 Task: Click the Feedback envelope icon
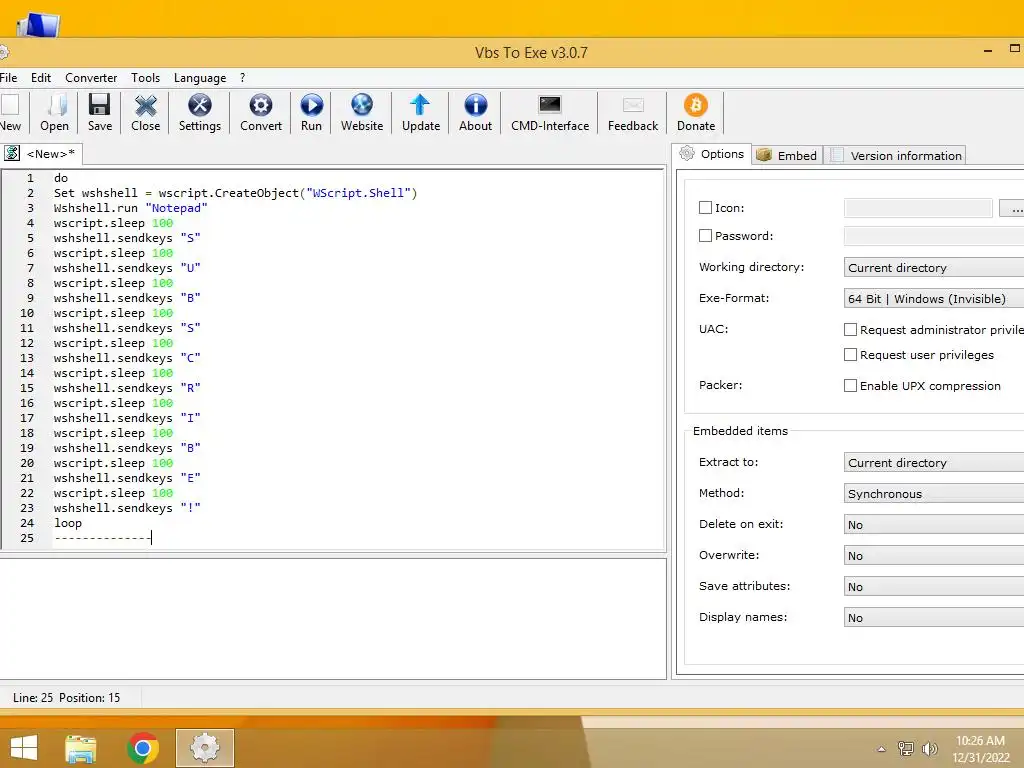[633, 112]
